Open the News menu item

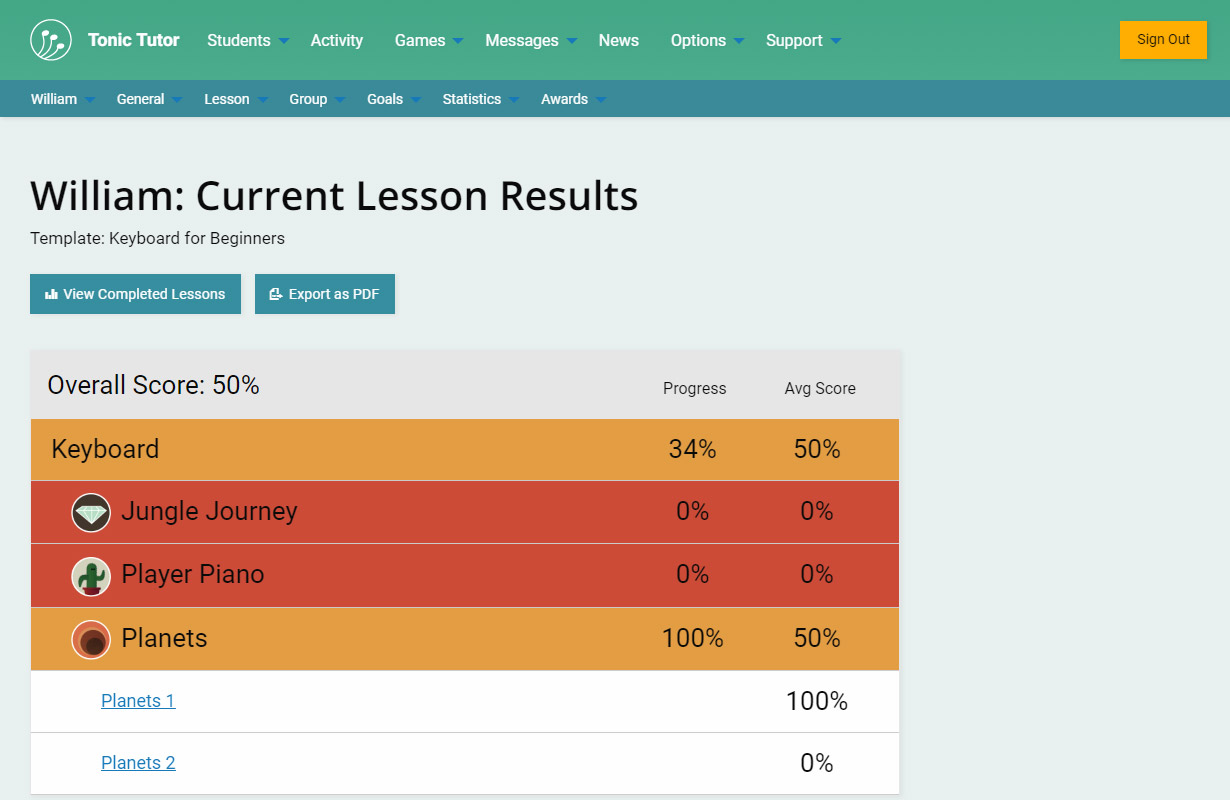pos(619,40)
